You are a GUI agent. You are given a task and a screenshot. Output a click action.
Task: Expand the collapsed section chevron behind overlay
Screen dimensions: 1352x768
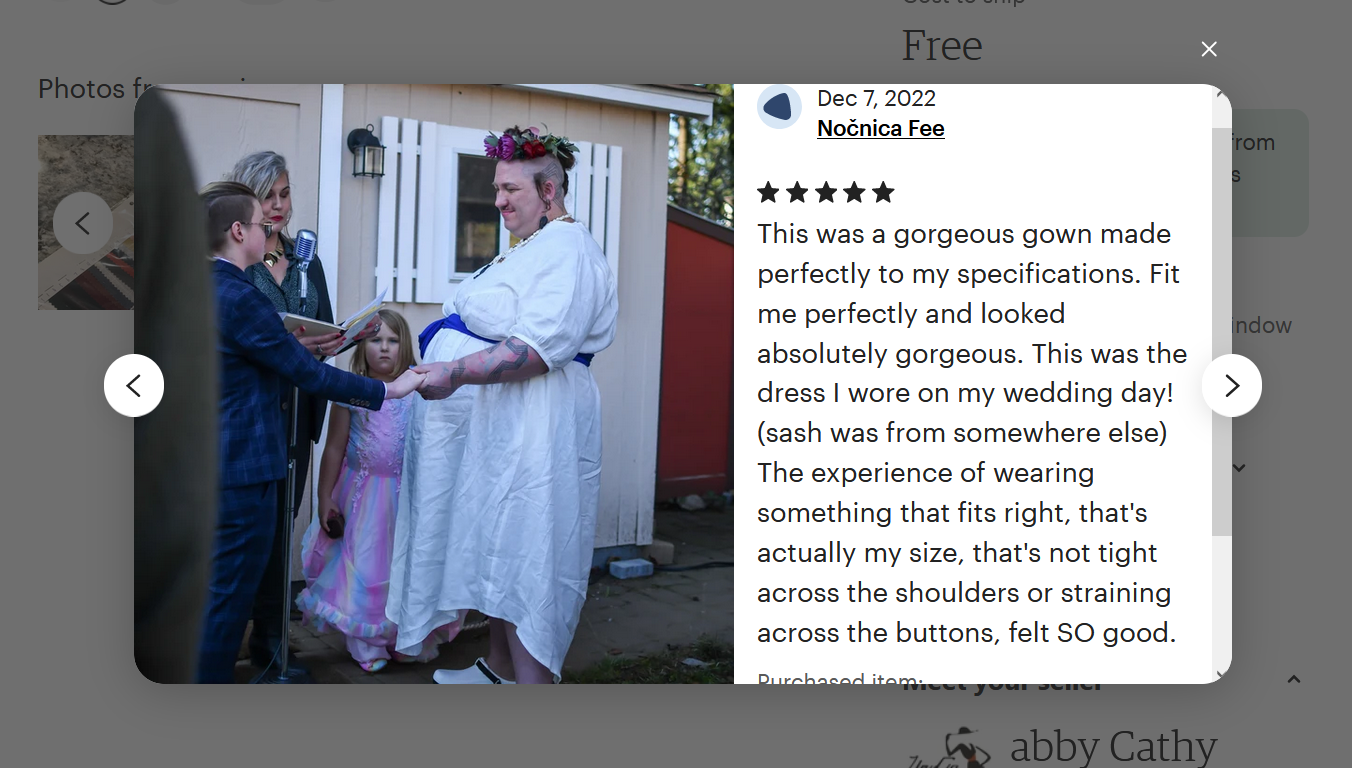pos(1240,468)
